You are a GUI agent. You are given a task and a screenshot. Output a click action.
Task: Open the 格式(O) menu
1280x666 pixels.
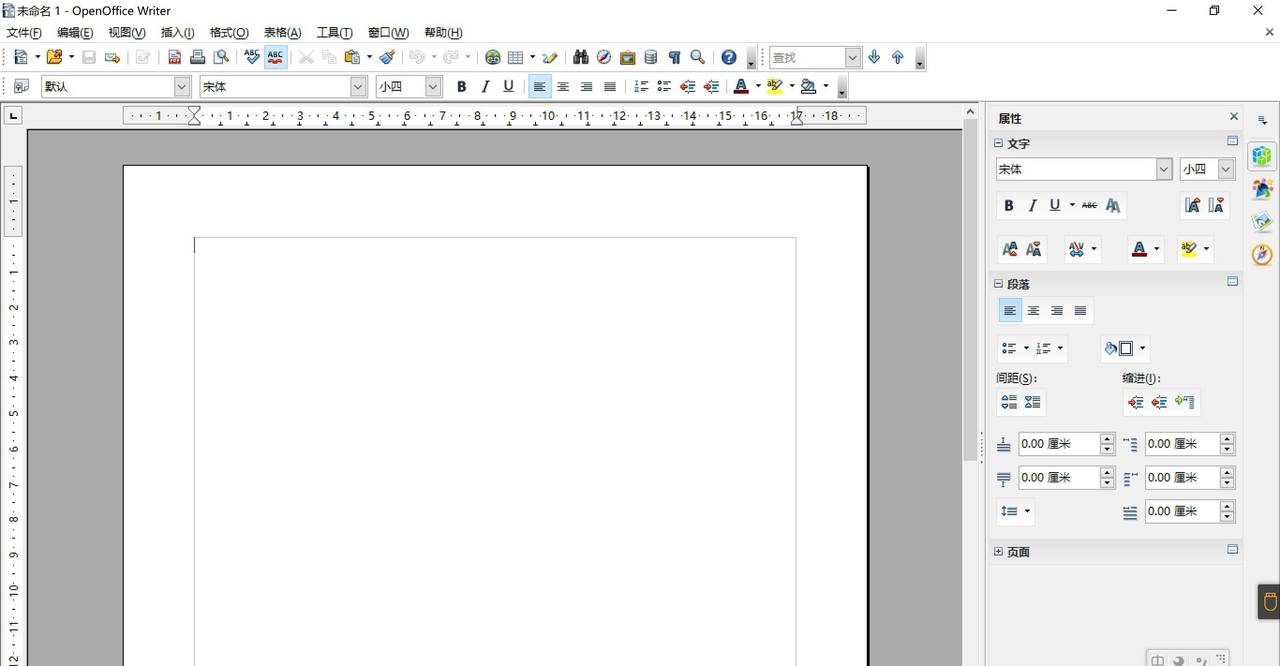tap(228, 33)
